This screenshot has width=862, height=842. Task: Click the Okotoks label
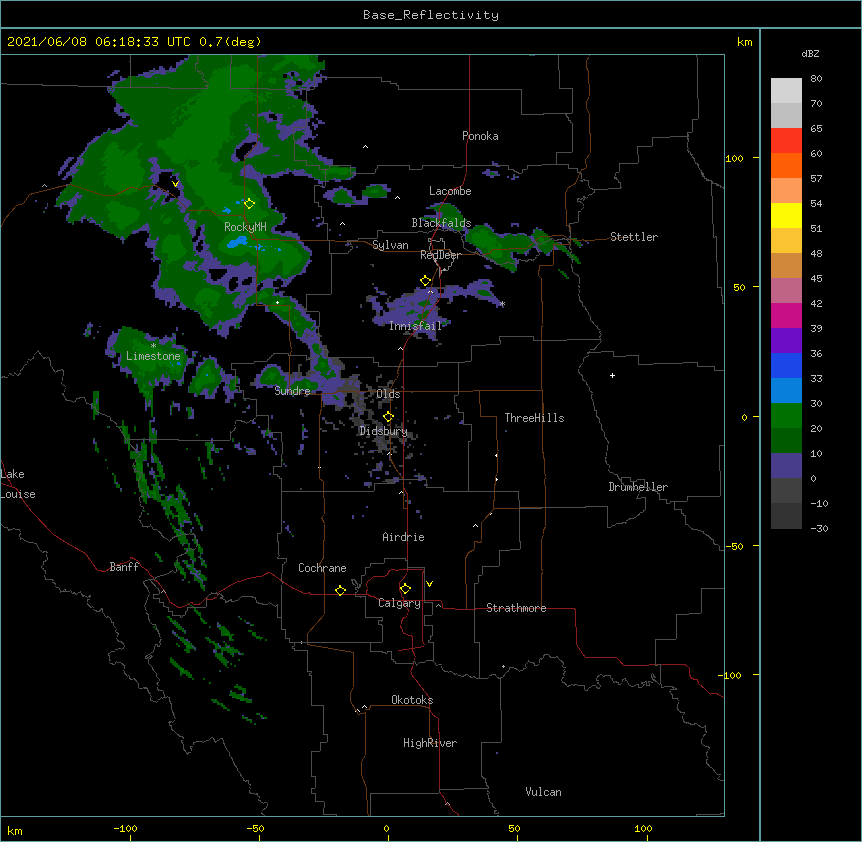[x=412, y=700]
